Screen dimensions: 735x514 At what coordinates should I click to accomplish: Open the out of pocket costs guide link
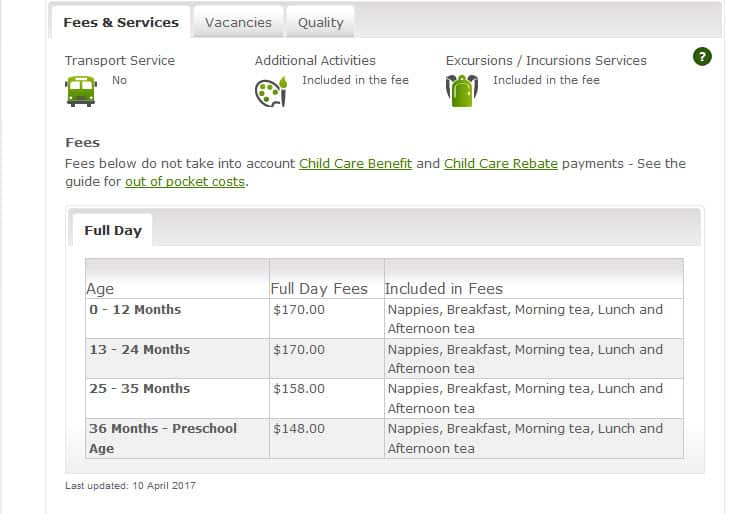185,181
